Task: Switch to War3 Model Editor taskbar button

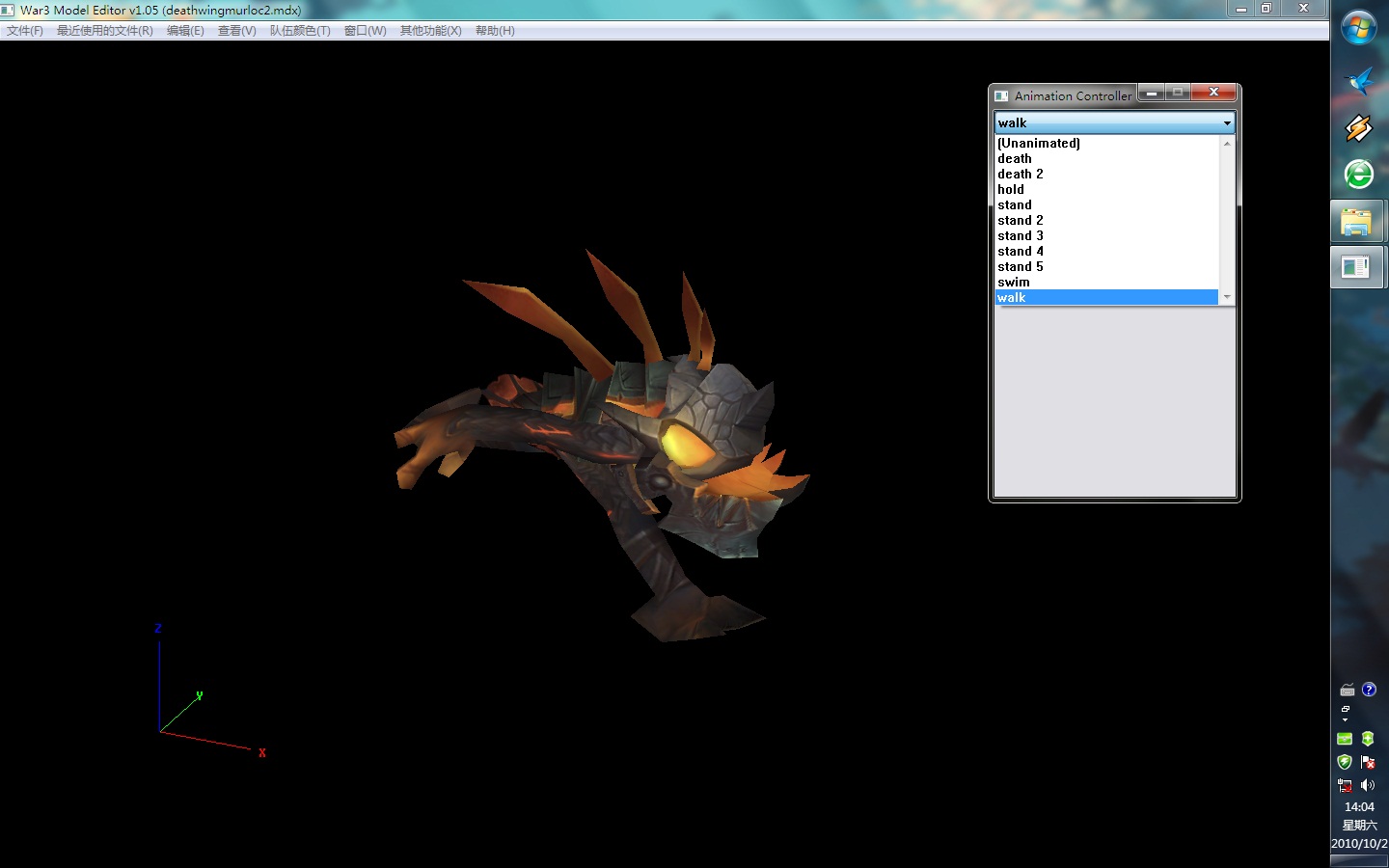Action: (1357, 267)
